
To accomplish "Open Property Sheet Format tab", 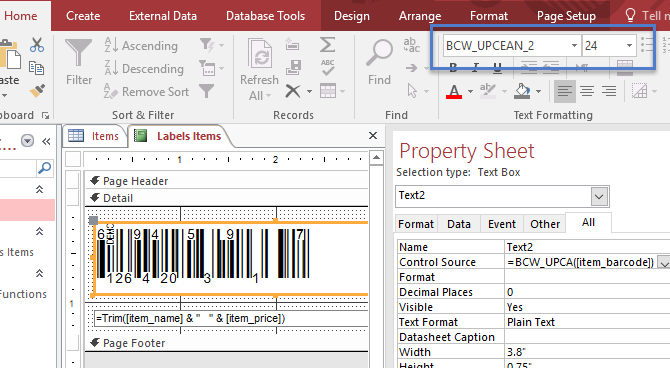I will coord(416,224).
